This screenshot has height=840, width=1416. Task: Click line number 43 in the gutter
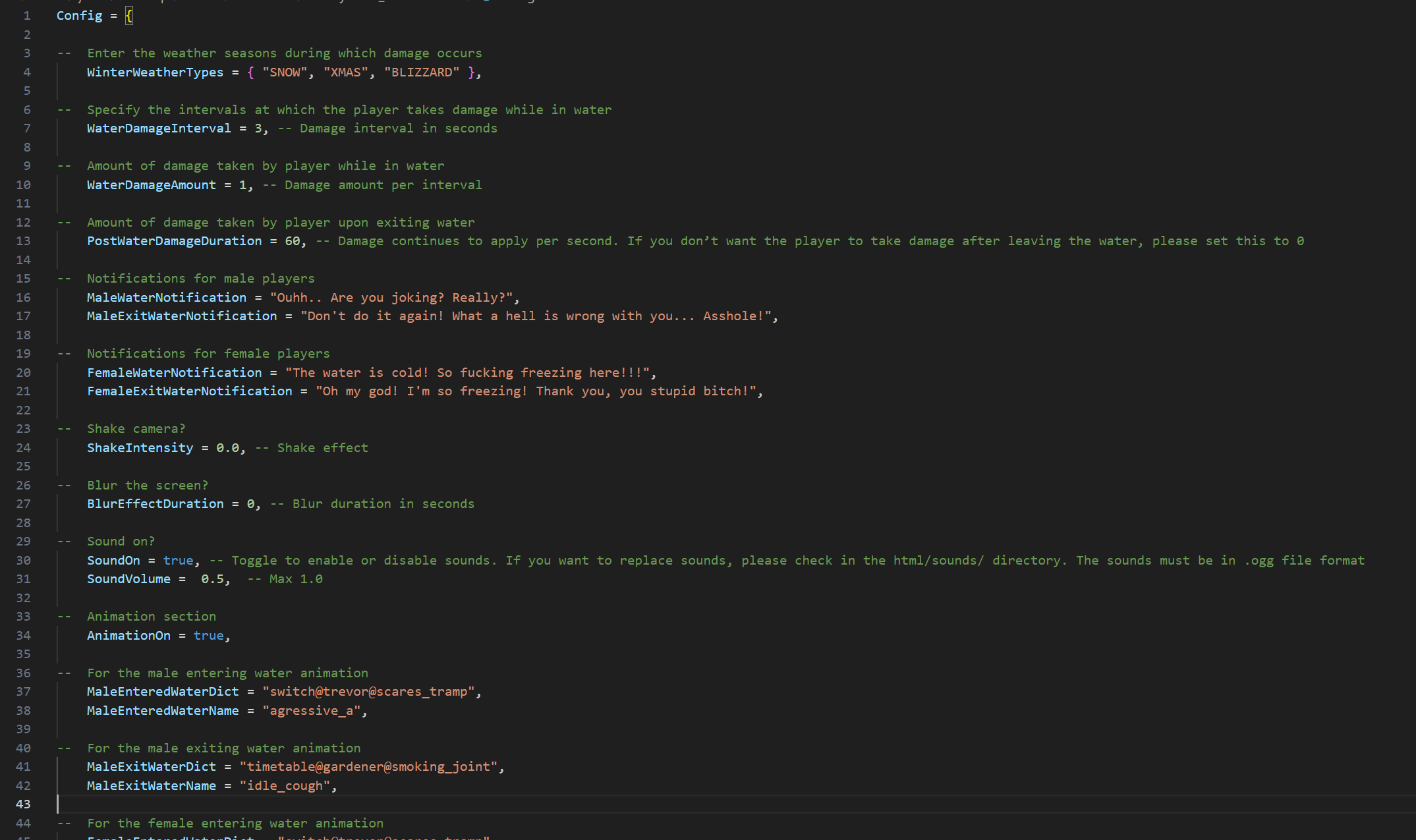(23, 804)
